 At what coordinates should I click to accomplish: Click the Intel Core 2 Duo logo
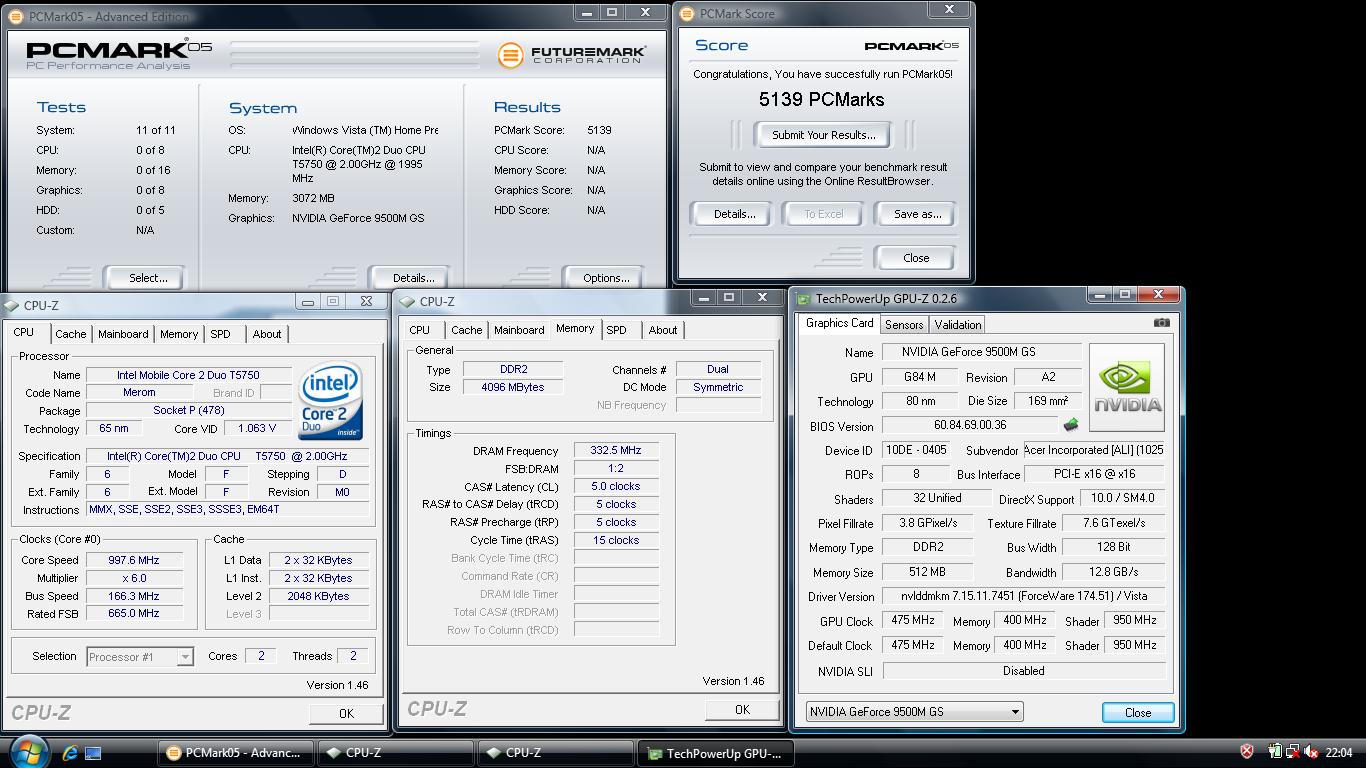click(x=330, y=402)
